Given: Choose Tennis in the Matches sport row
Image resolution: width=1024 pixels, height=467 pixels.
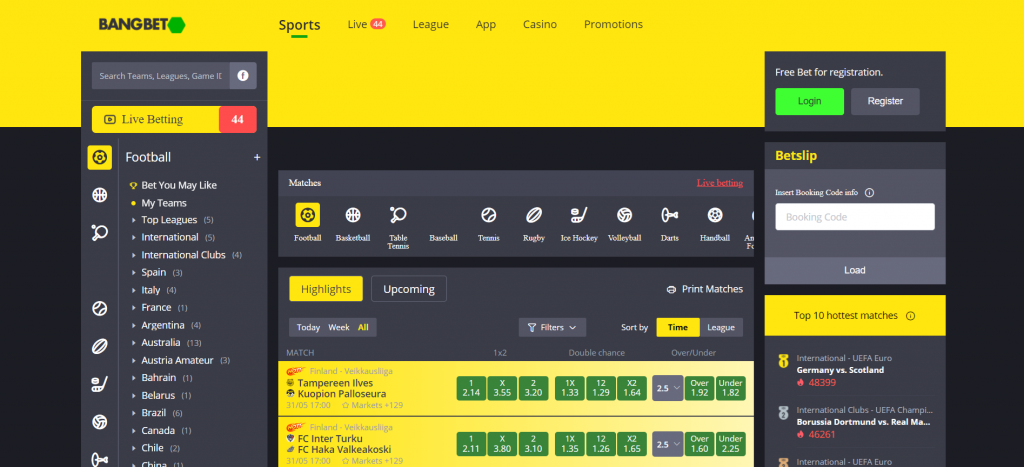Looking at the screenshot, I should pos(488,223).
